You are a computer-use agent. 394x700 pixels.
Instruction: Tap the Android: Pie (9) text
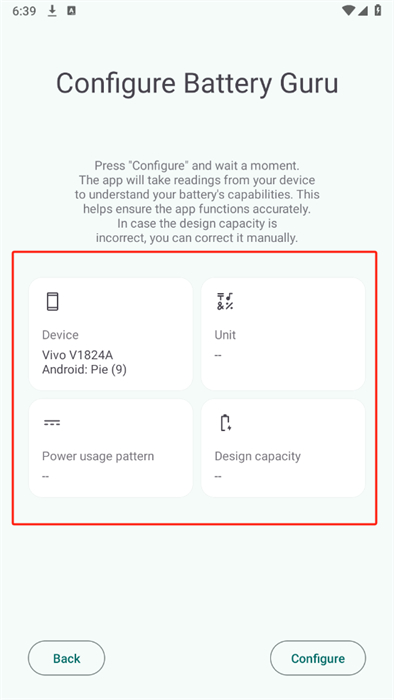coord(84,370)
